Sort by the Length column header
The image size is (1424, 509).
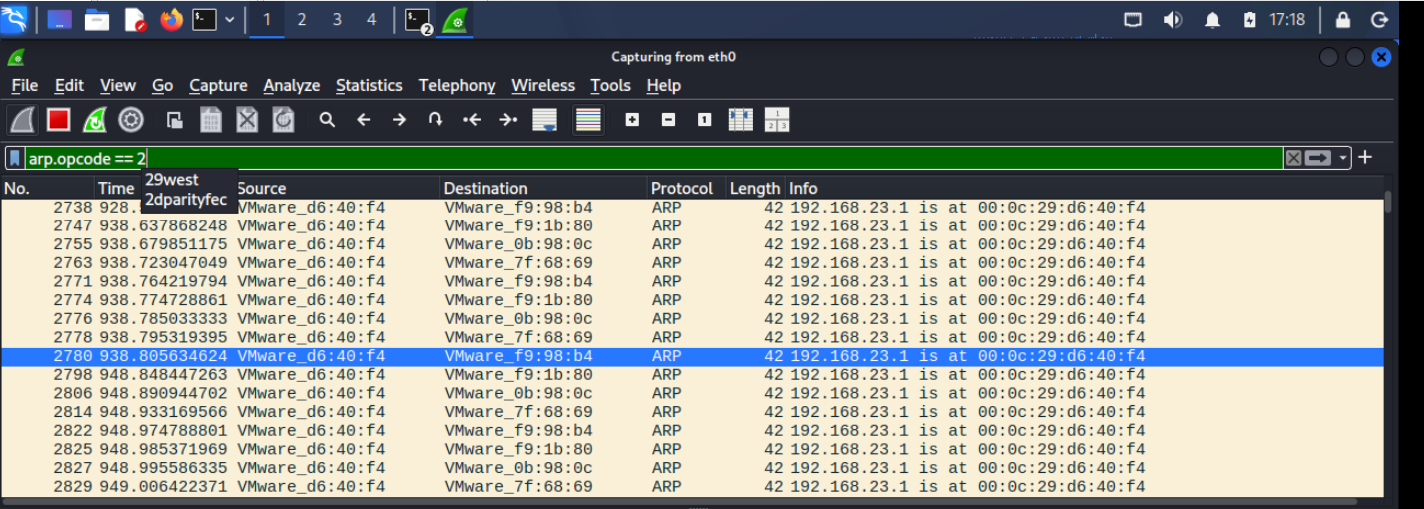755,188
